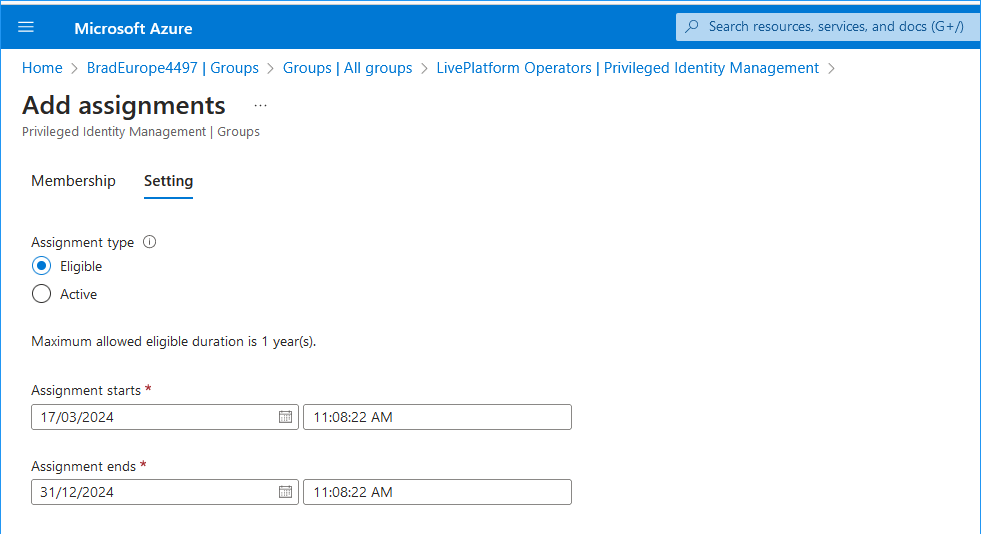Open calendar picker for Assignment ends
This screenshot has width=981, height=534.
(x=285, y=492)
